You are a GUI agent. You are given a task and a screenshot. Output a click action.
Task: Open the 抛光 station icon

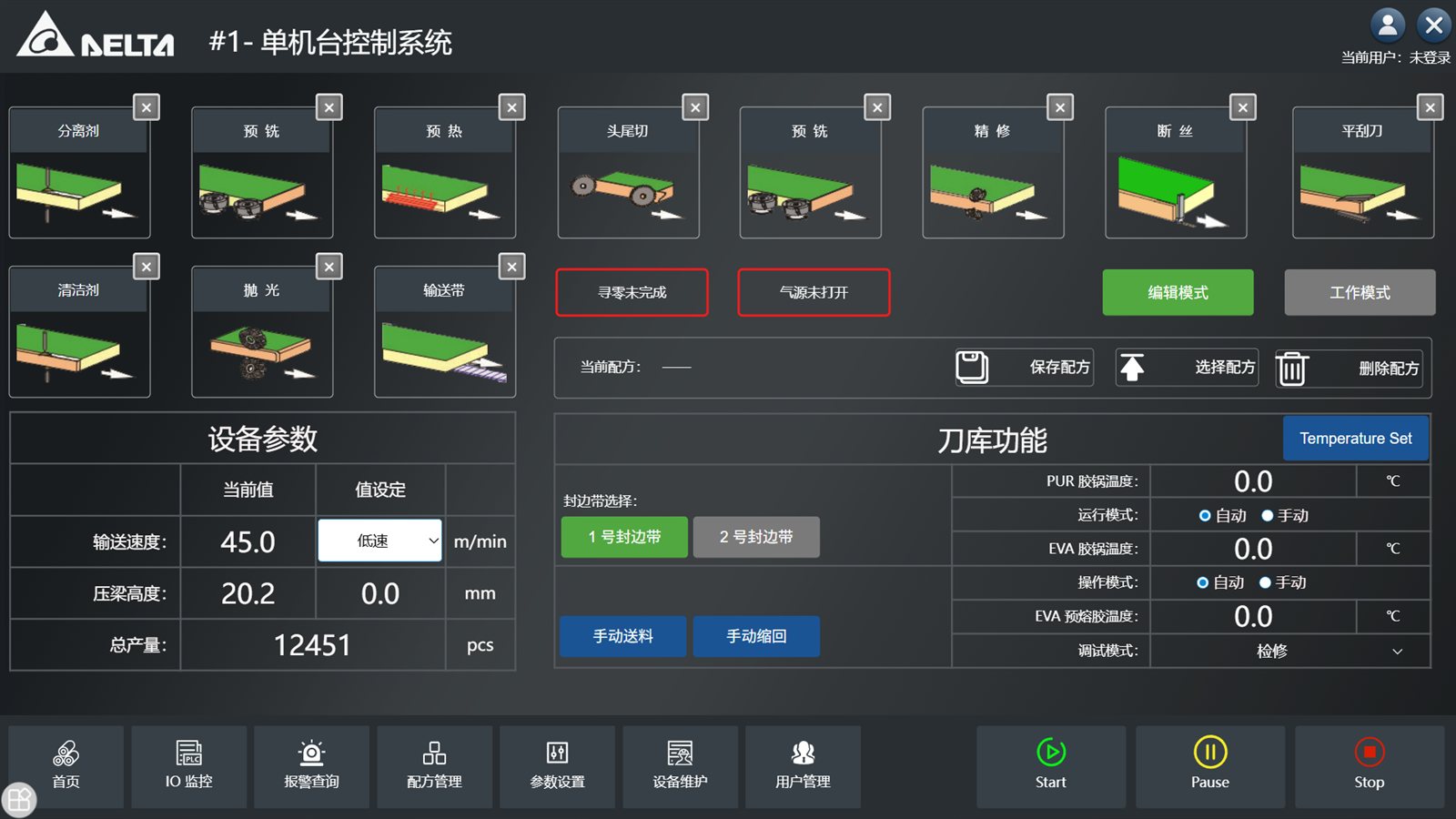pyautogui.click(x=262, y=332)
